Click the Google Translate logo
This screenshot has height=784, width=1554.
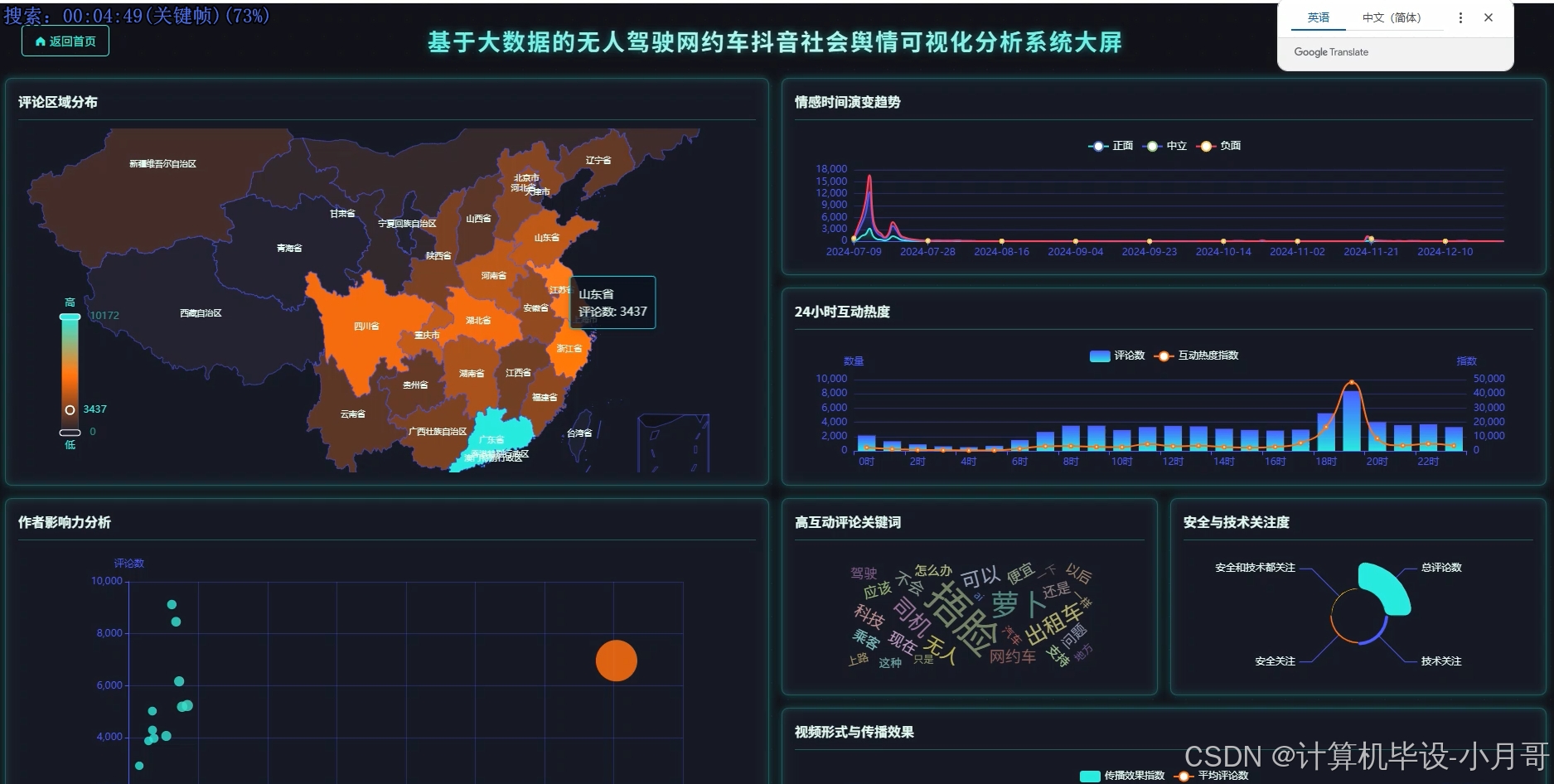[x=1330, y=51]
